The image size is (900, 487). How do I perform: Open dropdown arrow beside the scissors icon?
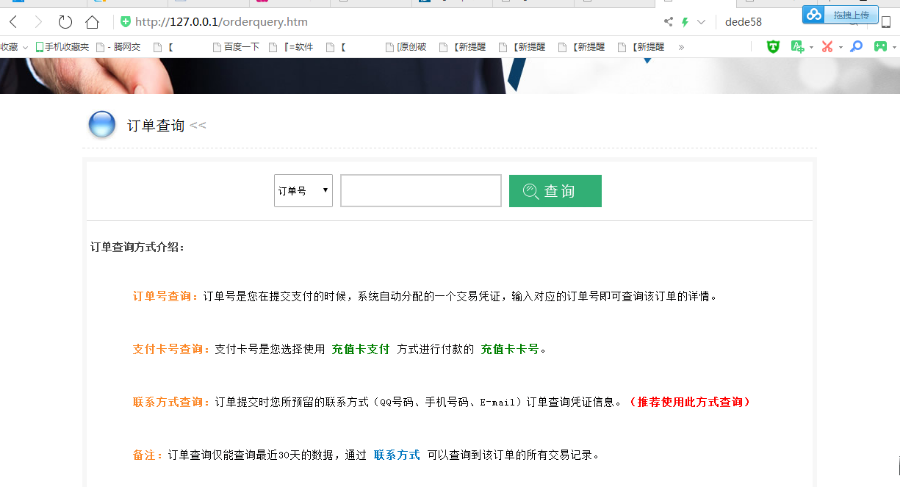(840, 48)
